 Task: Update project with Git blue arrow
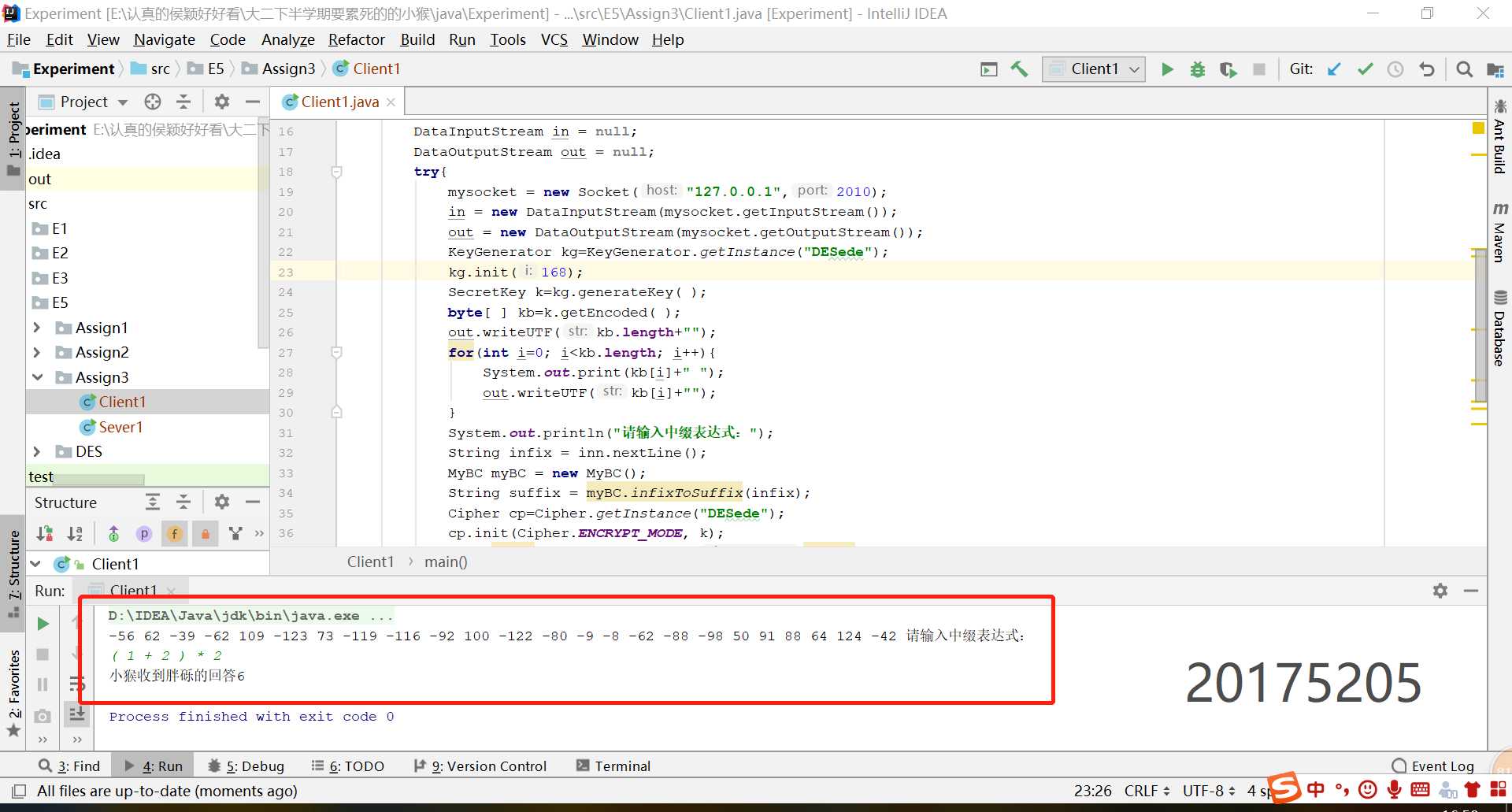click(1334, 69)
